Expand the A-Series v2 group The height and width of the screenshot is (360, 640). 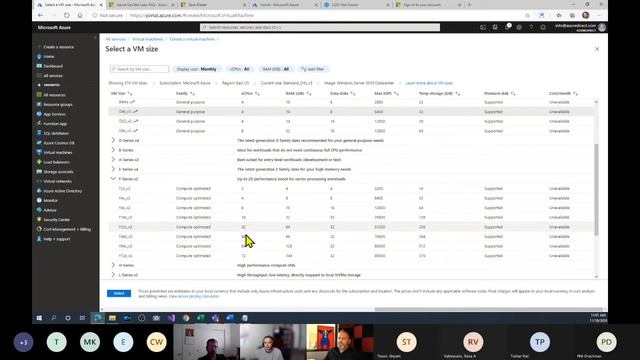113,160
